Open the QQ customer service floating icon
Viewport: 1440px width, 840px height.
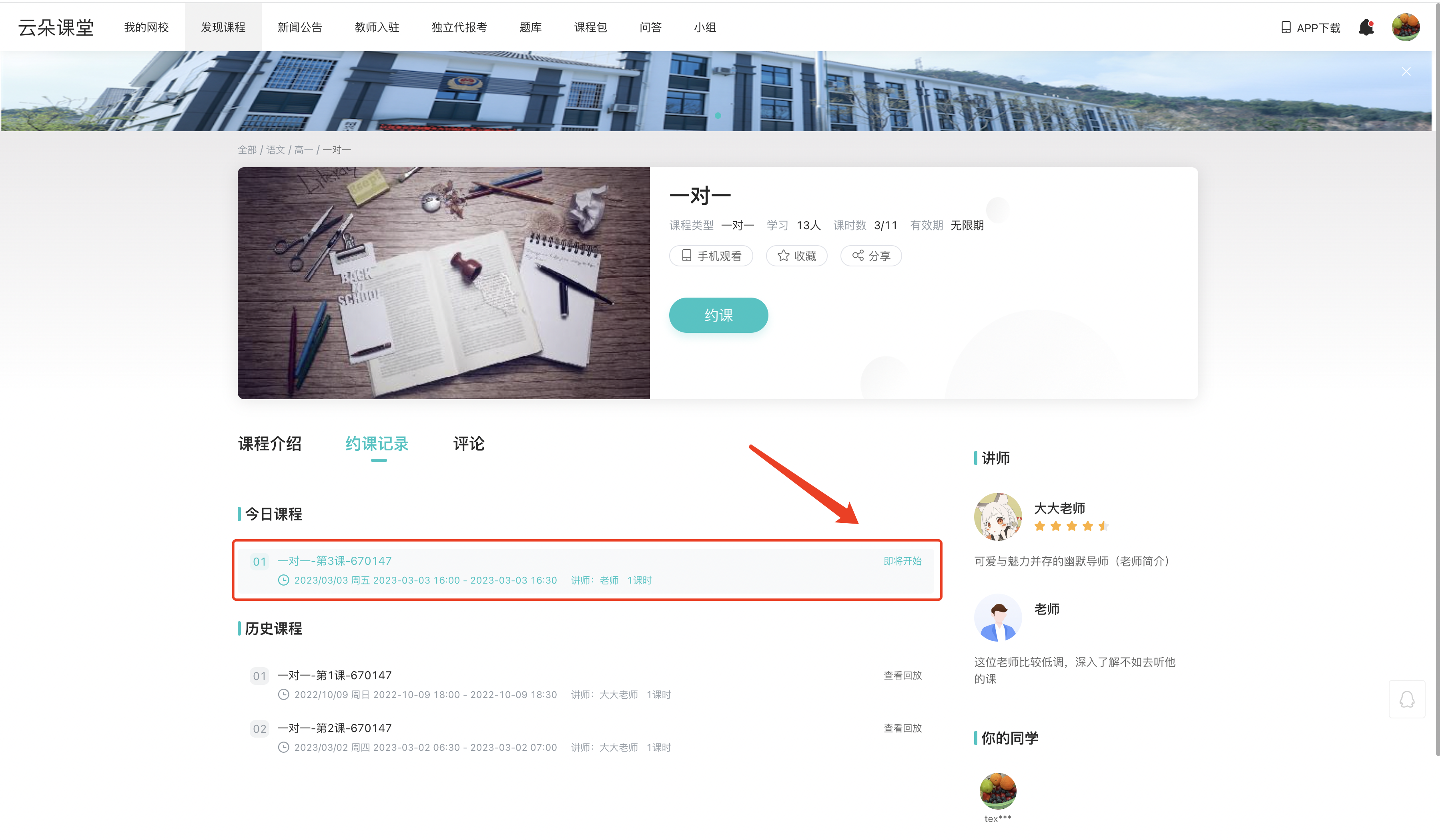point(1407,699)
